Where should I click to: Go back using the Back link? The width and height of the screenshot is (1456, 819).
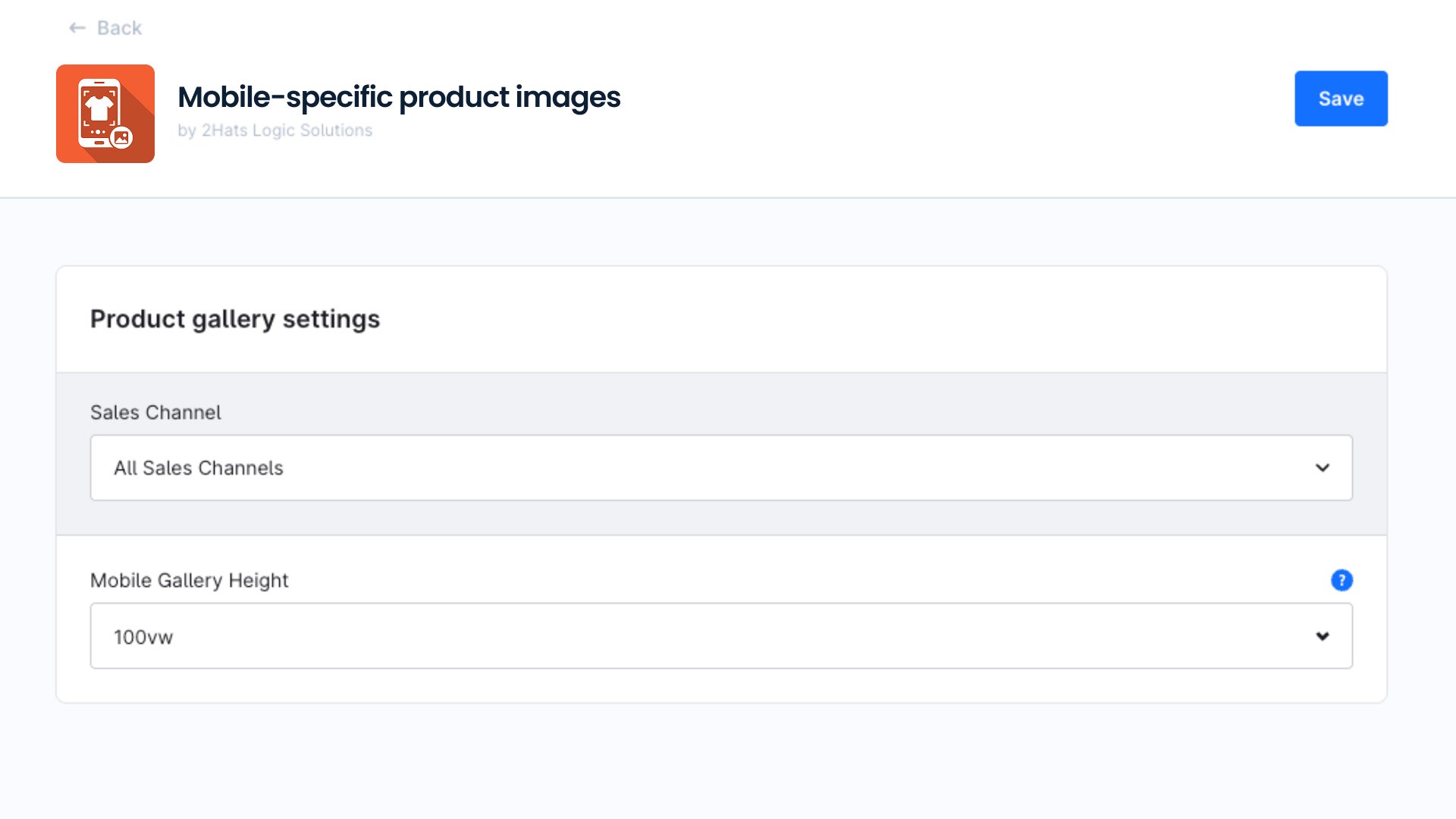(105, 28)
